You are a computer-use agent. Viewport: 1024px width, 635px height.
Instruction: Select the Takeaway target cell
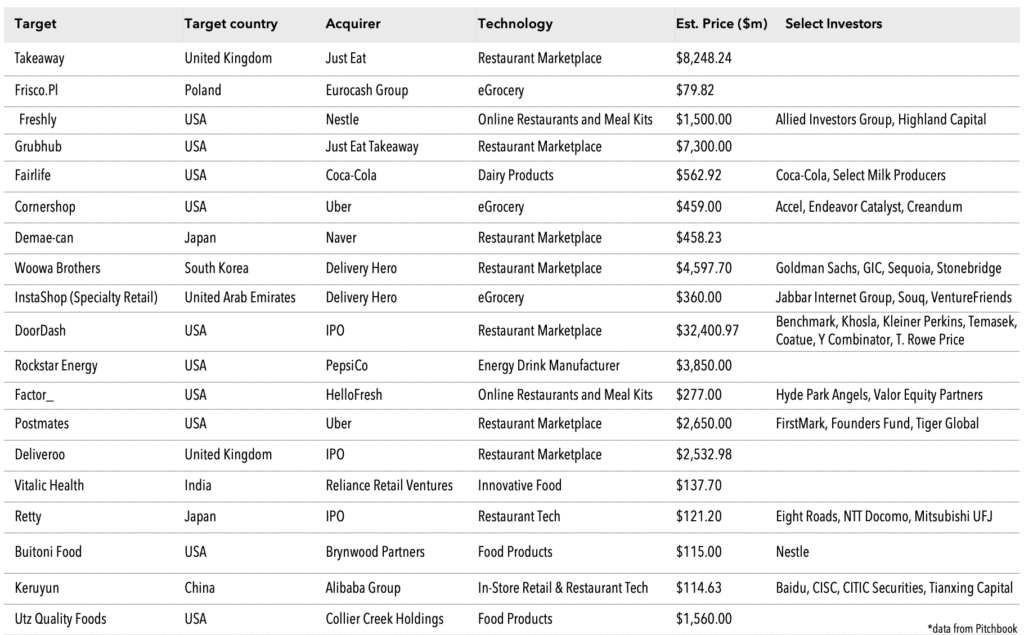click(39, 58)
